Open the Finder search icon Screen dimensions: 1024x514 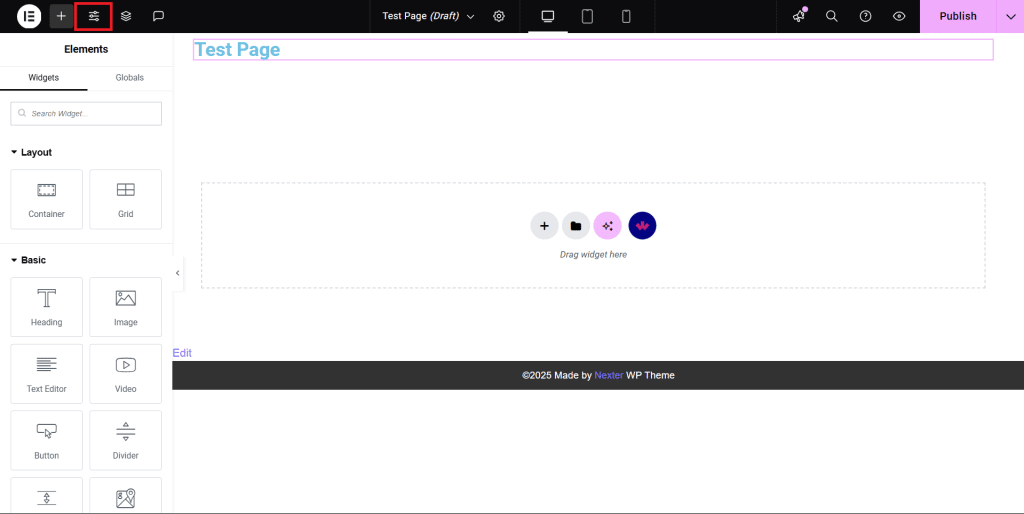[x=832, y=16]
